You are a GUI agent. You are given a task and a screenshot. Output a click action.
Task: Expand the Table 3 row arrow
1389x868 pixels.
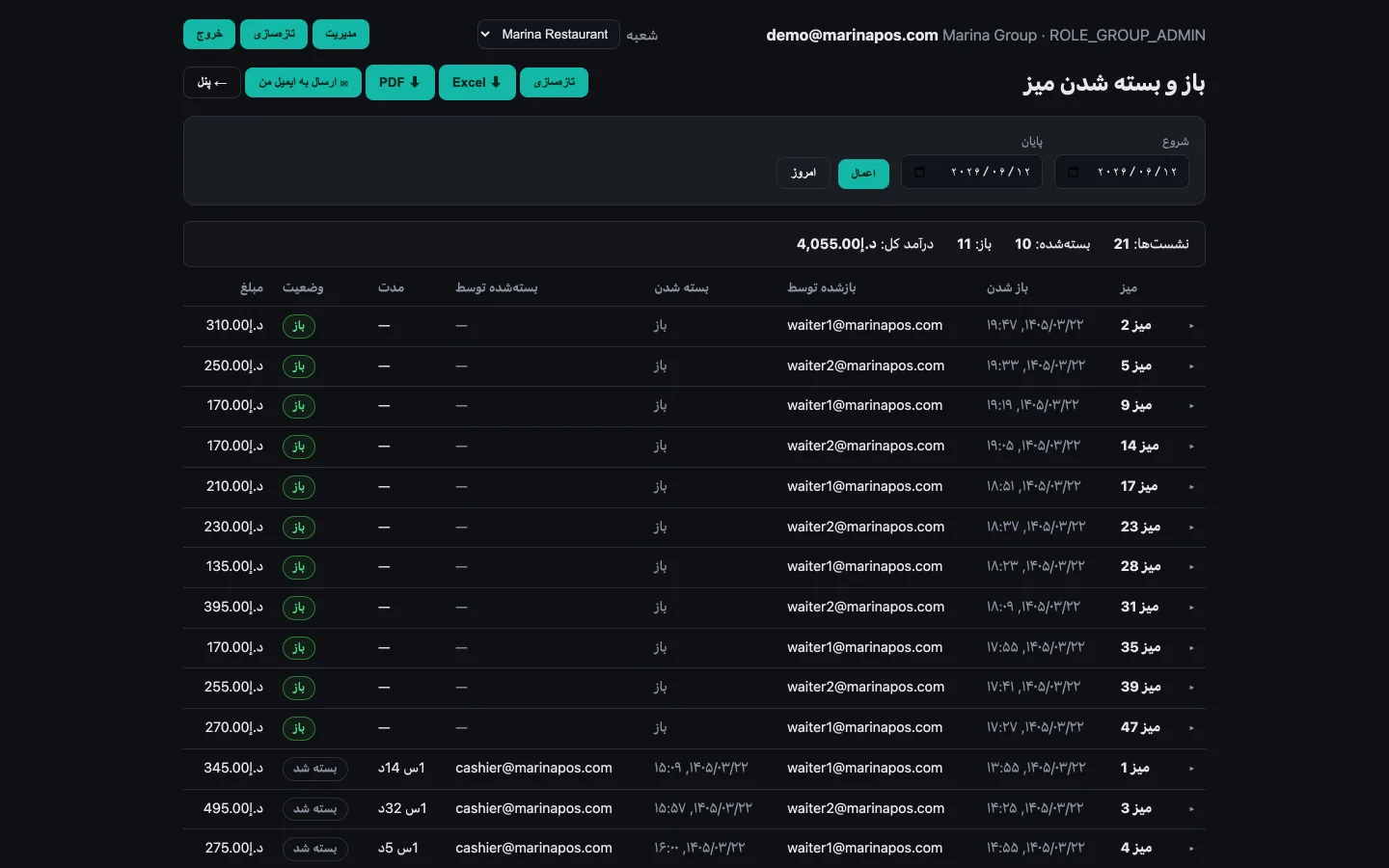(x=1191, y=809)
